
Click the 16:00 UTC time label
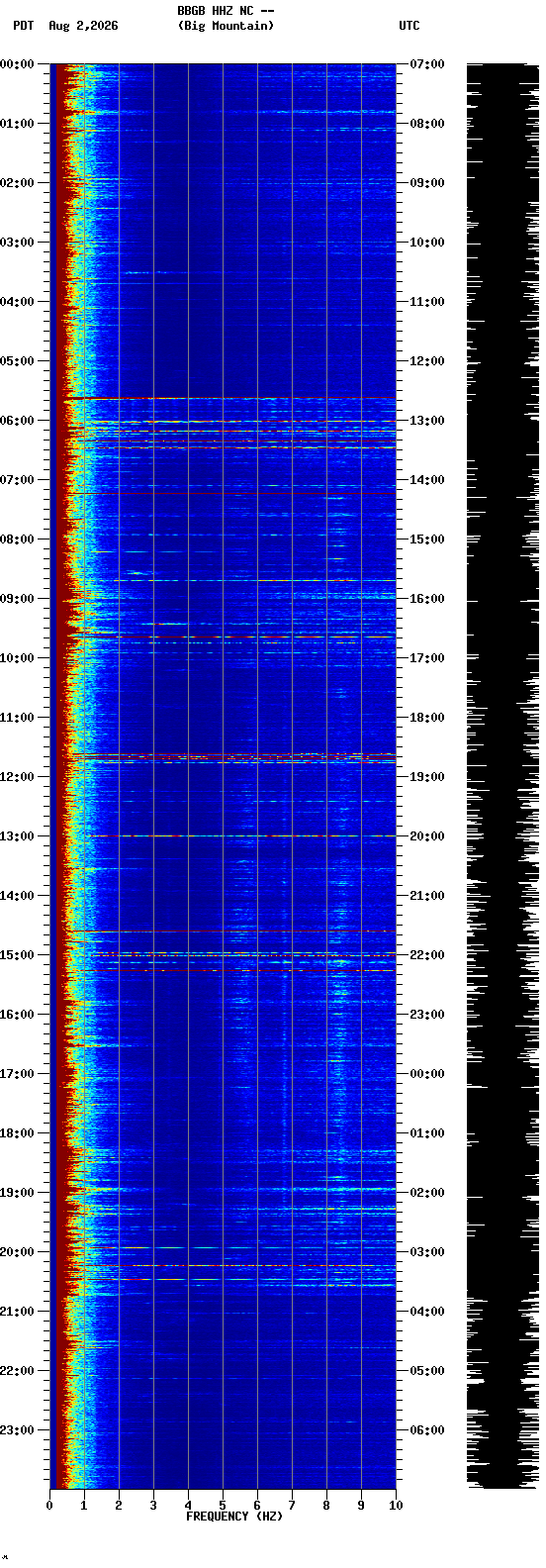[x=427, y=599]
